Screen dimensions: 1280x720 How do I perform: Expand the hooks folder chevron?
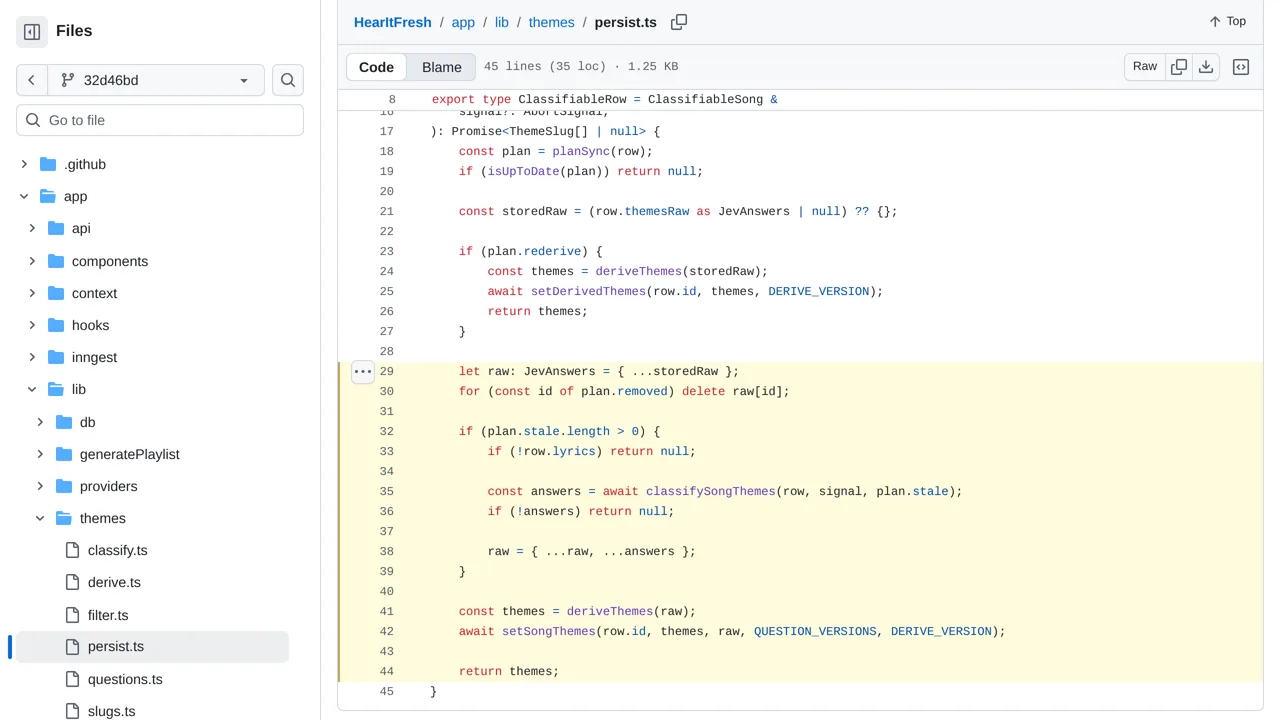(x=32, y=325)
